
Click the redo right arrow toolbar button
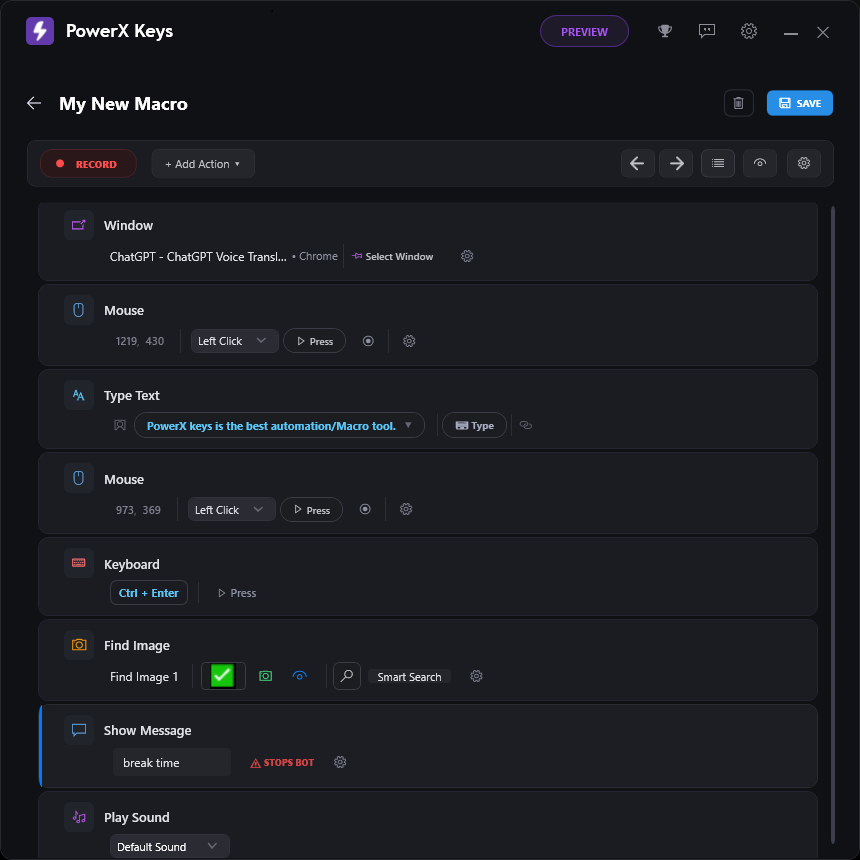click(x=676, y=163)
